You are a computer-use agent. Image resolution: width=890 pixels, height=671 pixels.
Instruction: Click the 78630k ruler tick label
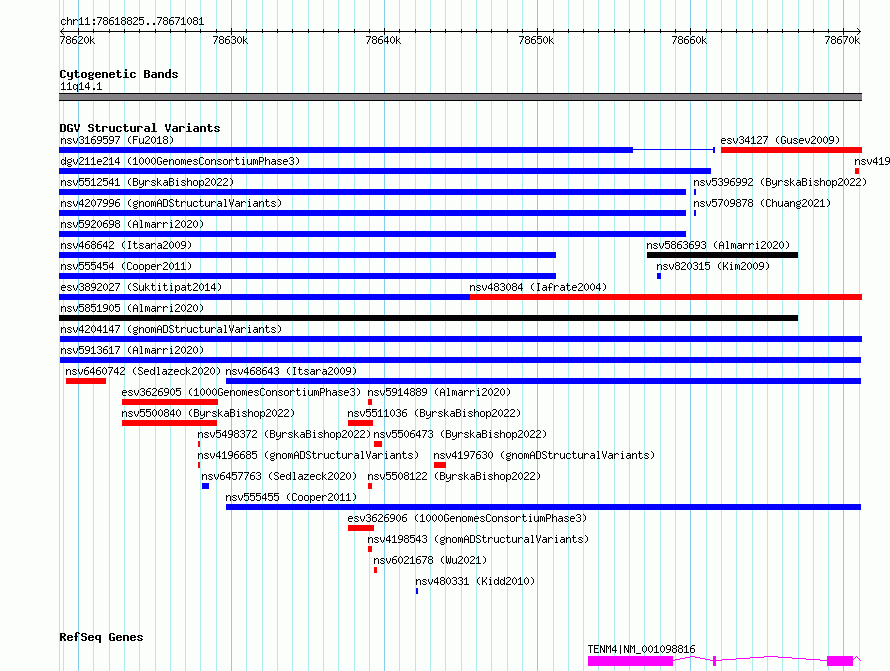tap(230, 40)
